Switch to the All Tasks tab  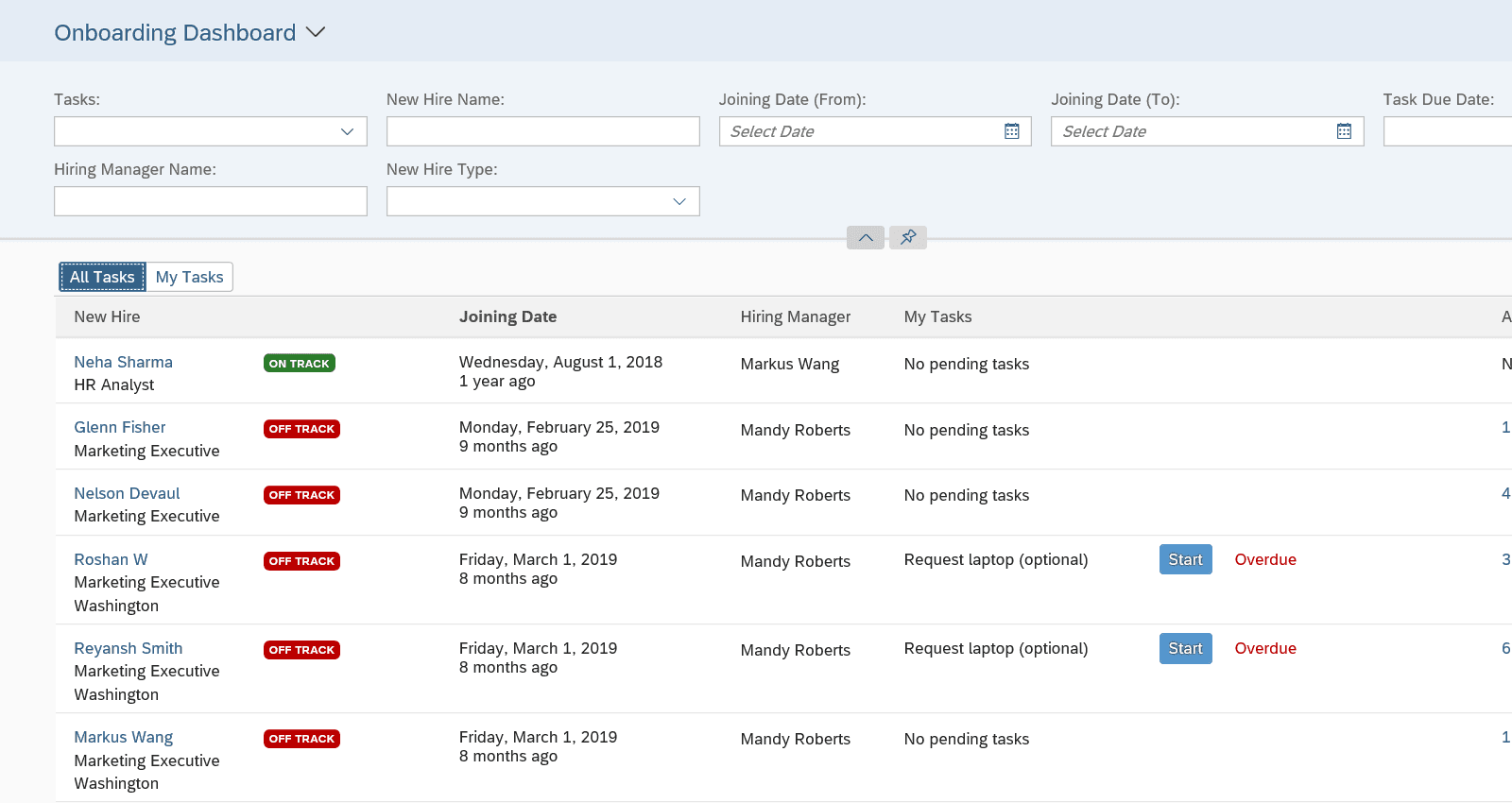(x=102, y=277)
